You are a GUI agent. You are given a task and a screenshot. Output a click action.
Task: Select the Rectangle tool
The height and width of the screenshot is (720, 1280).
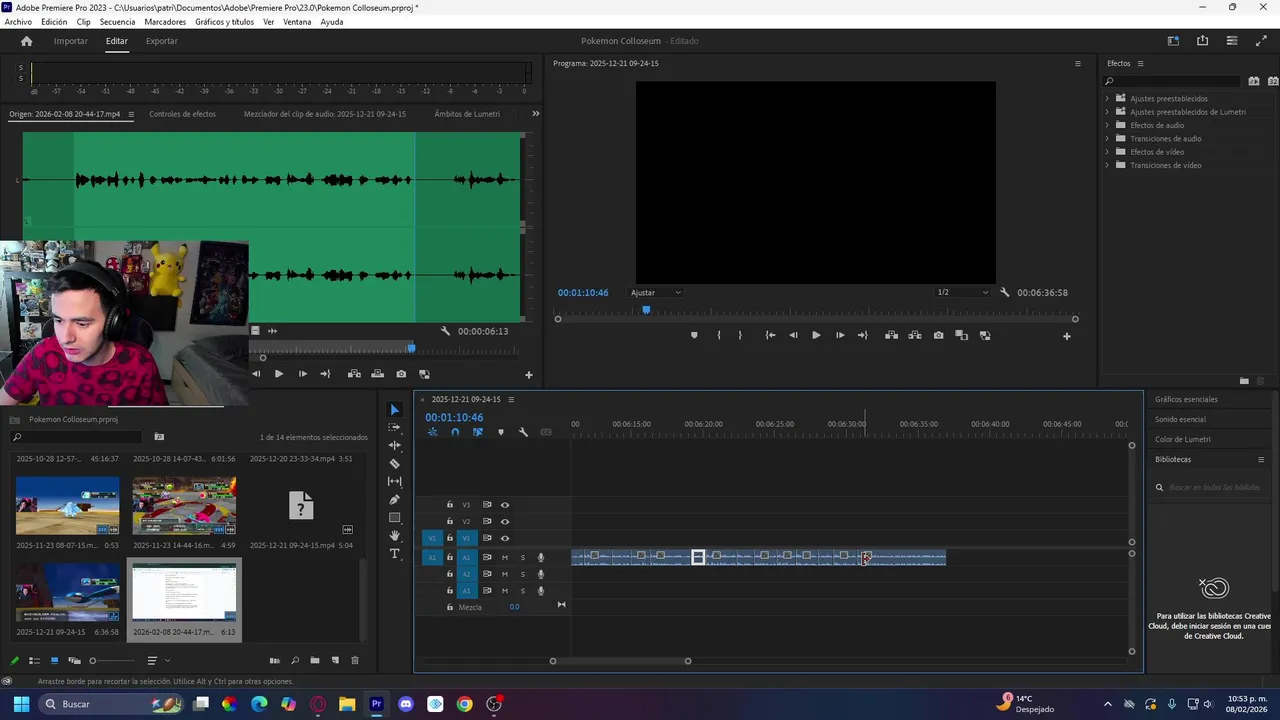click(394, 518)
